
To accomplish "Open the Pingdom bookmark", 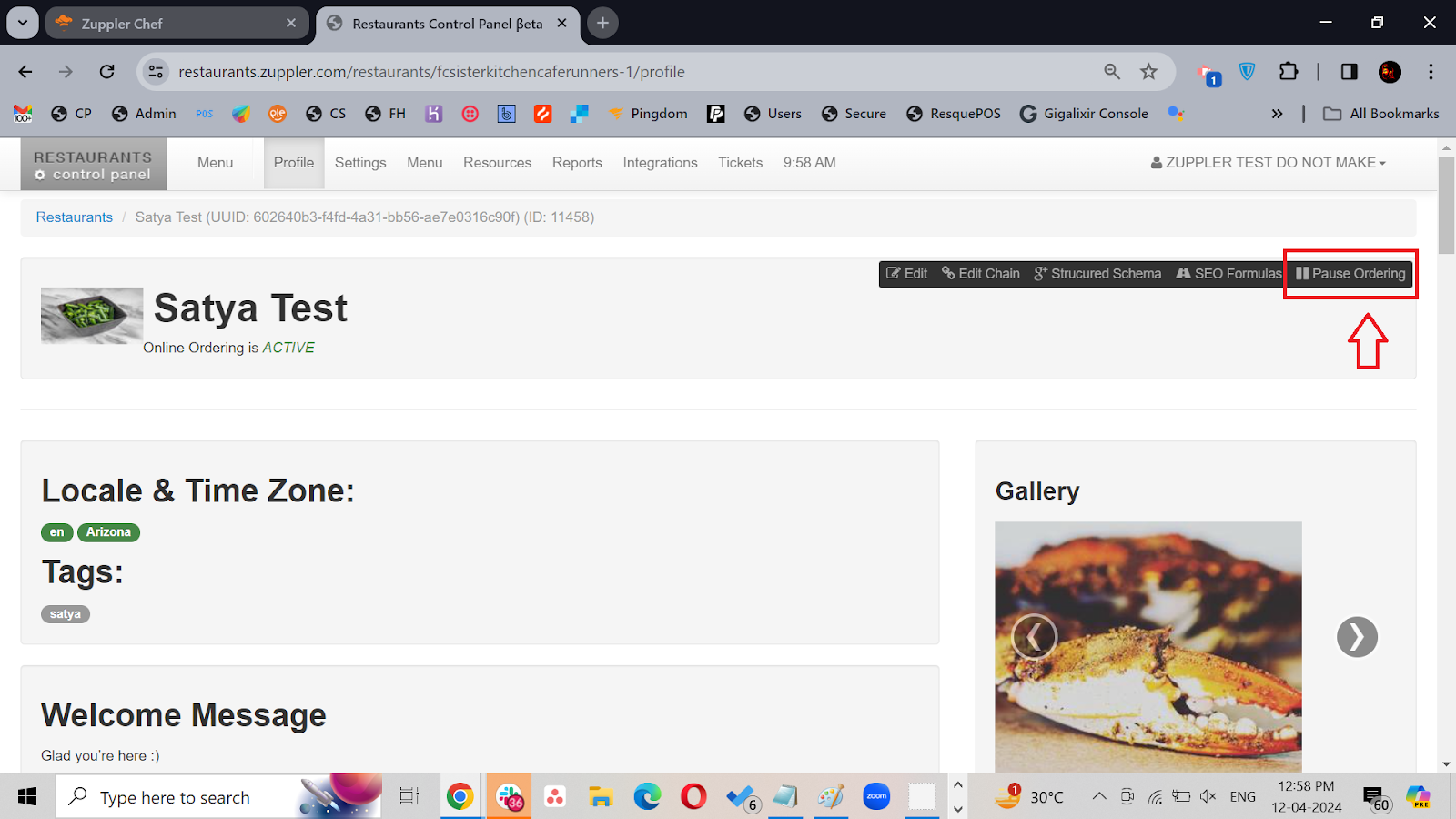I will point(648,114).
